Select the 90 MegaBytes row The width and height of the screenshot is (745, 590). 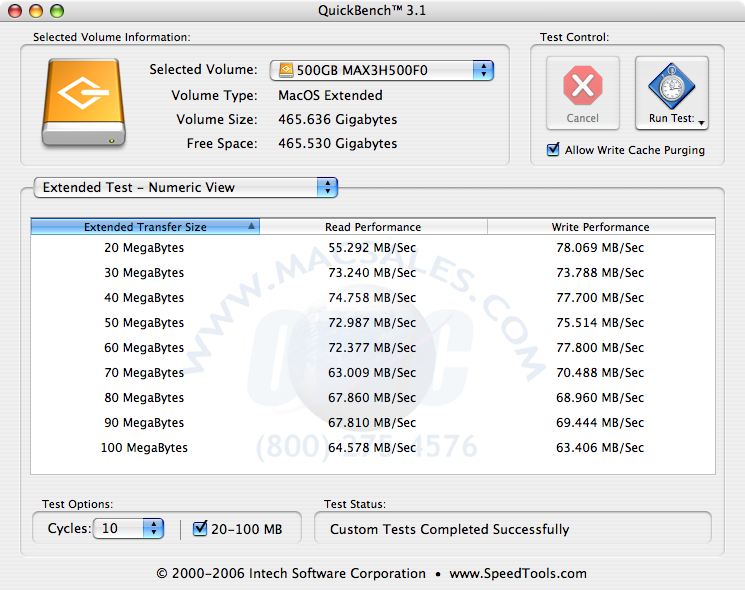(373, 423)
